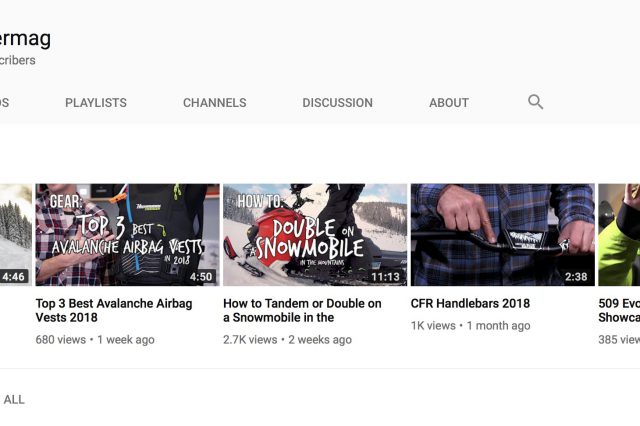Open the CFR Handlebars video thumbnail

(502, 235)
